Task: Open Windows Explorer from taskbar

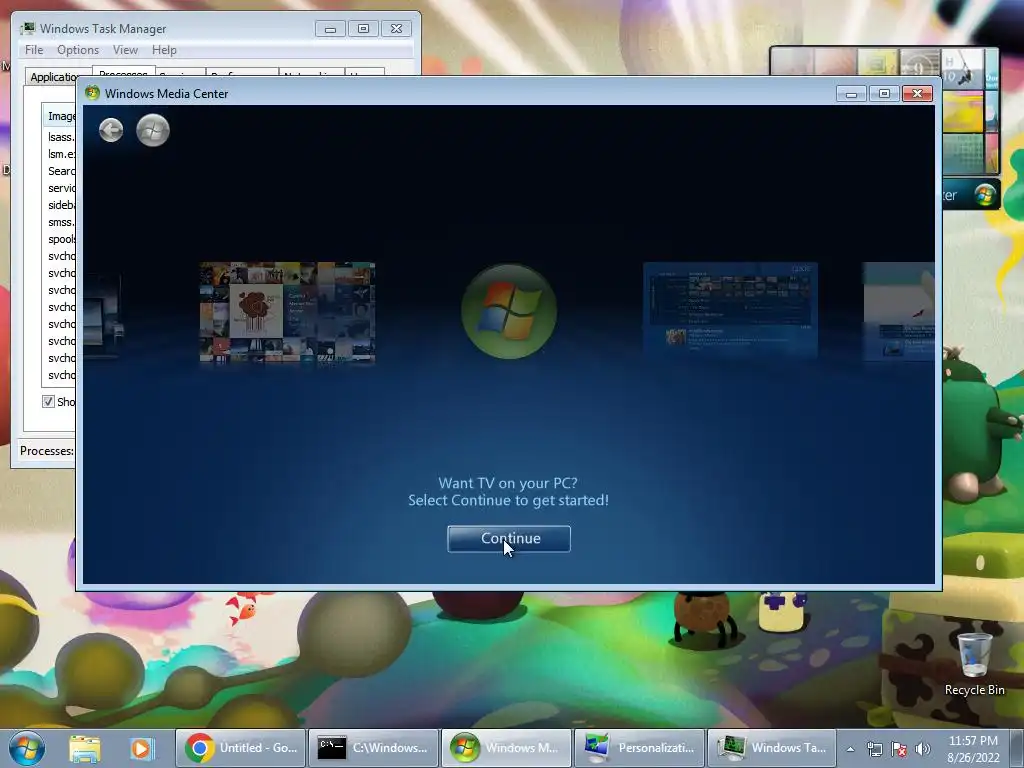Action: coord(85,748)
